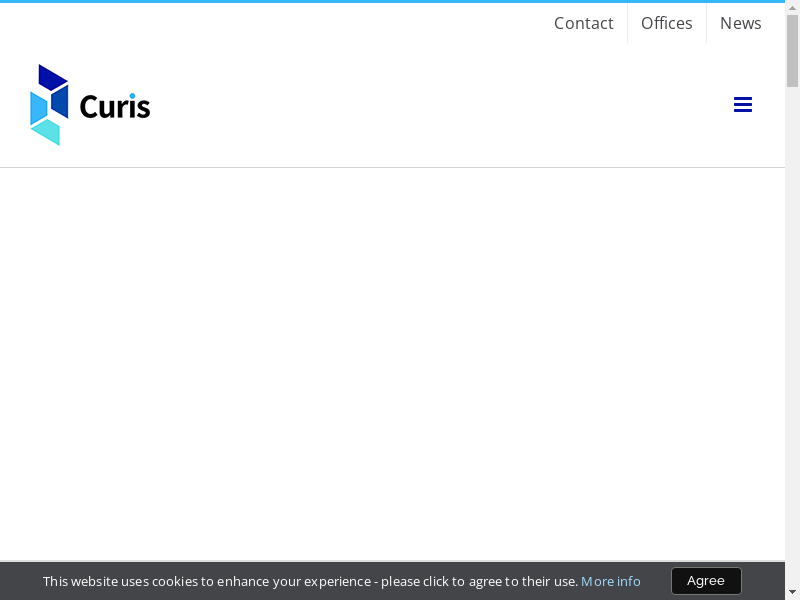
Task: Open the hamburger navigation menu
Action: [x=742, y=105]
